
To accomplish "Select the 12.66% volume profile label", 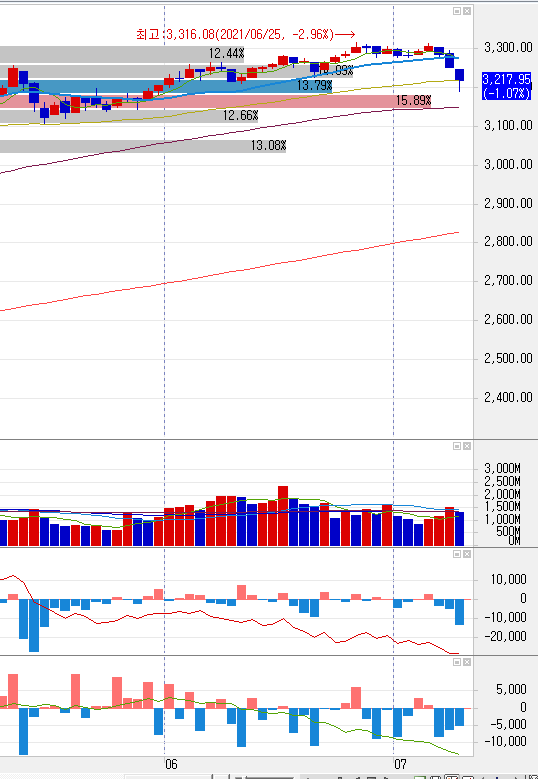I will pos(240,116).
